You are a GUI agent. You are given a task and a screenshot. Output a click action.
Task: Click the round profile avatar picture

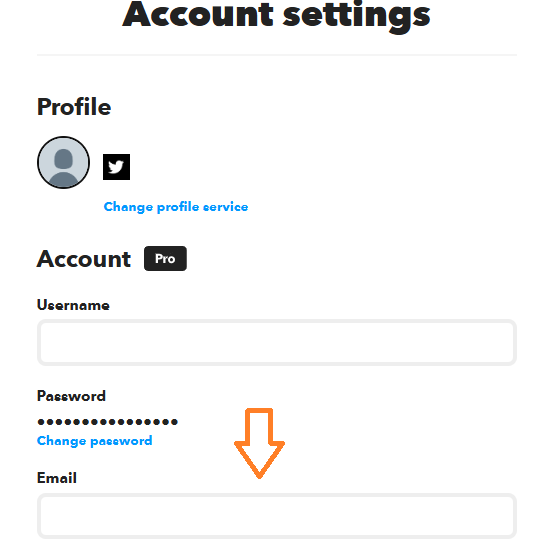pos(63,162)
